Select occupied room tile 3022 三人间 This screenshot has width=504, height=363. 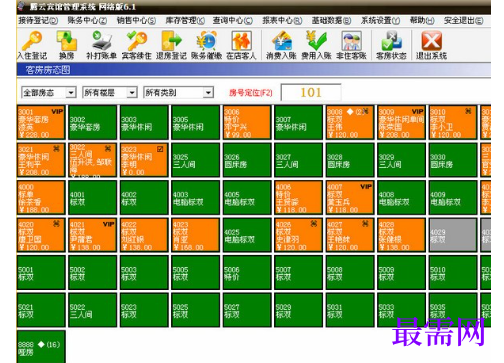pyautogui.click(x=92, y=160)
